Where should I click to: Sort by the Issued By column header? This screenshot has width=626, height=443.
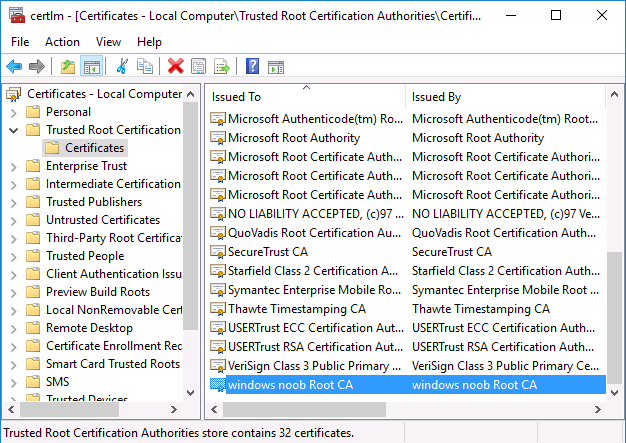[x=506, y=97]
